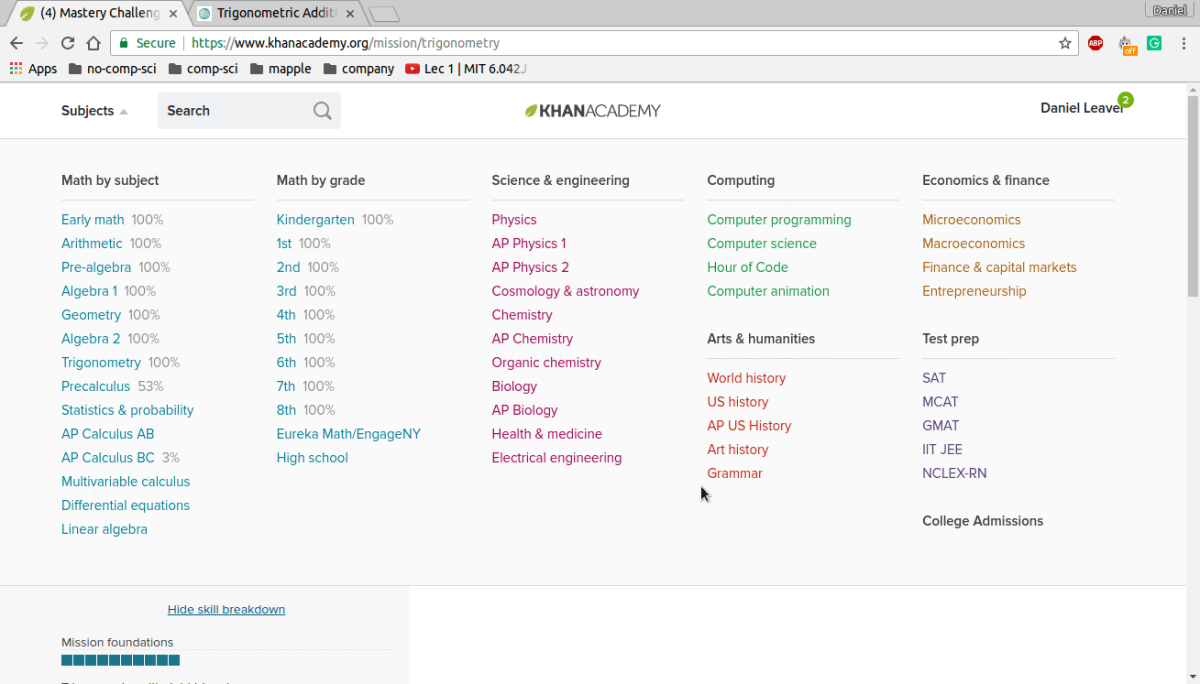1200x684 pixels.
Task: Open the Grammarly extension icon
Action: 1154,43
